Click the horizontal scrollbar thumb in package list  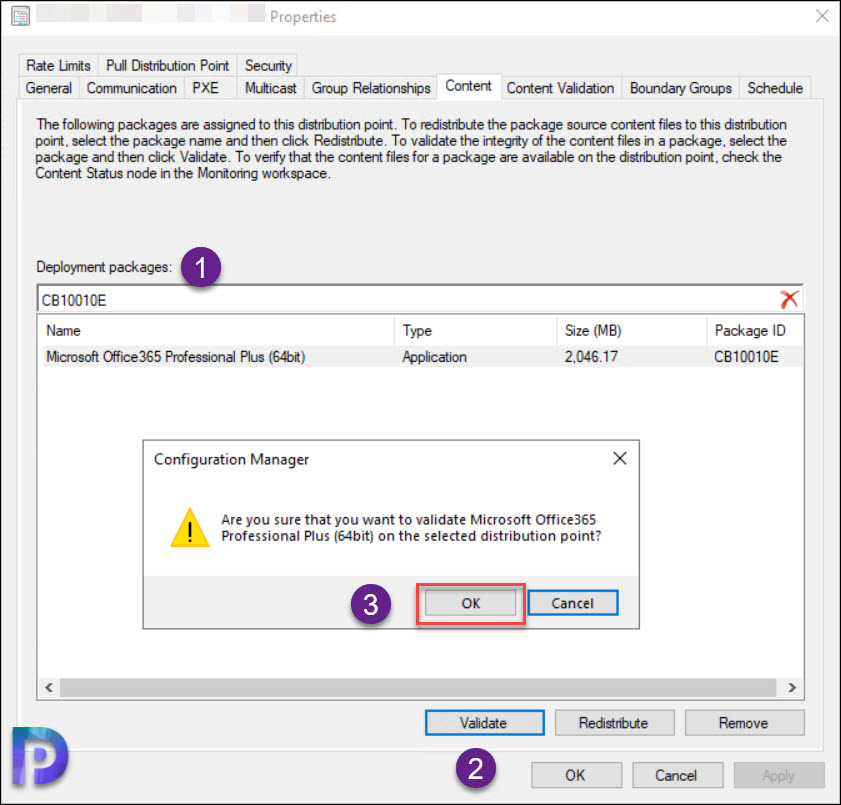418,687
